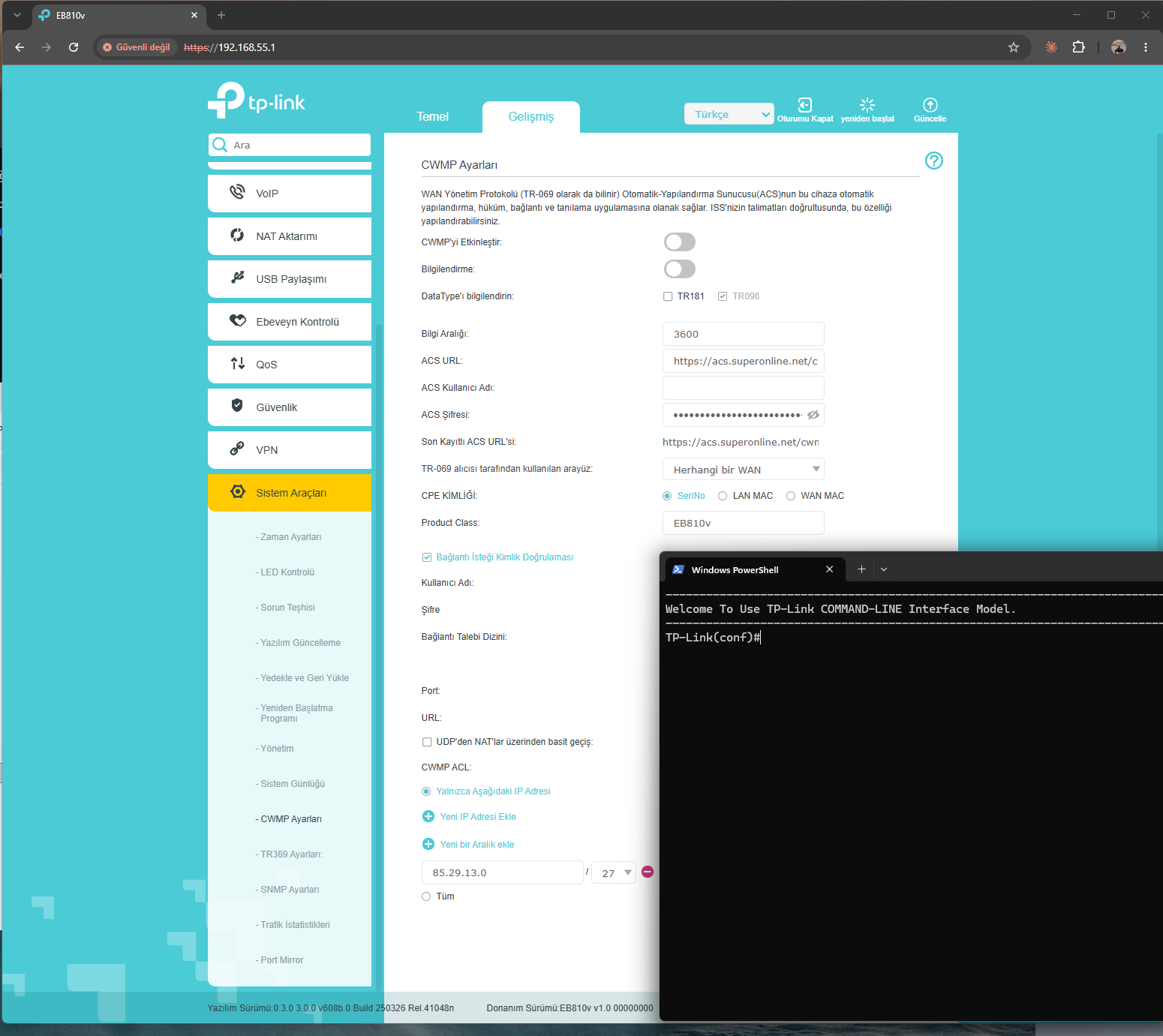
Task: Open the QoS sidebar section
Action: 290,365
